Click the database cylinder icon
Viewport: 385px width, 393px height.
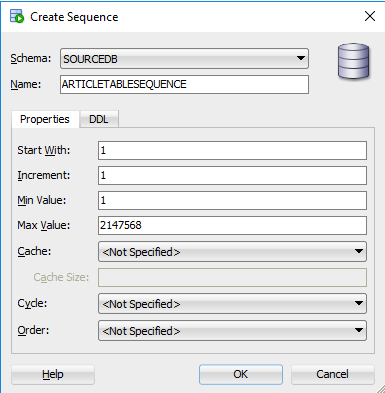(x=353, y=61)
